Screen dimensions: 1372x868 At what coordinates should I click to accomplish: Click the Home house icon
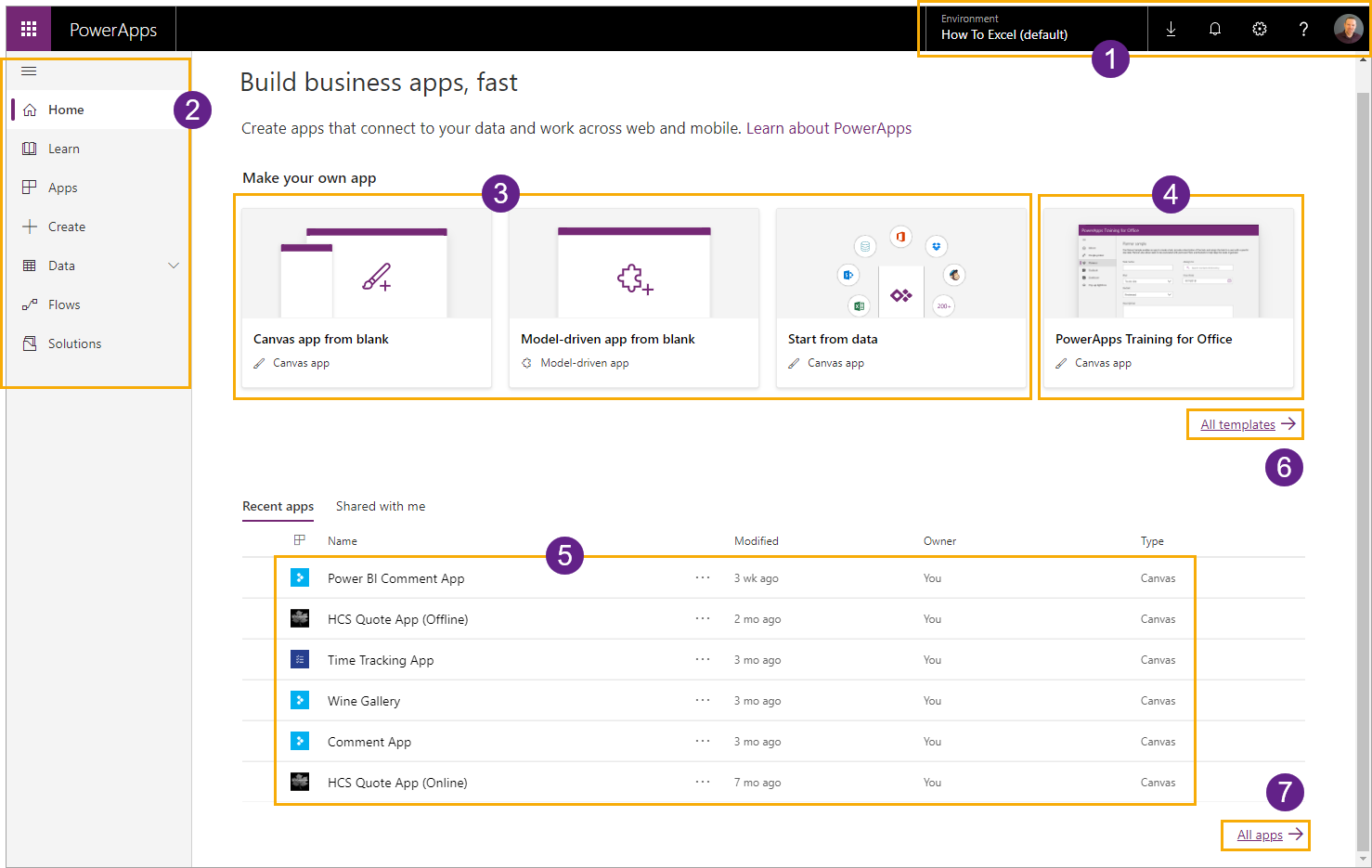click(x=30, y=110)
